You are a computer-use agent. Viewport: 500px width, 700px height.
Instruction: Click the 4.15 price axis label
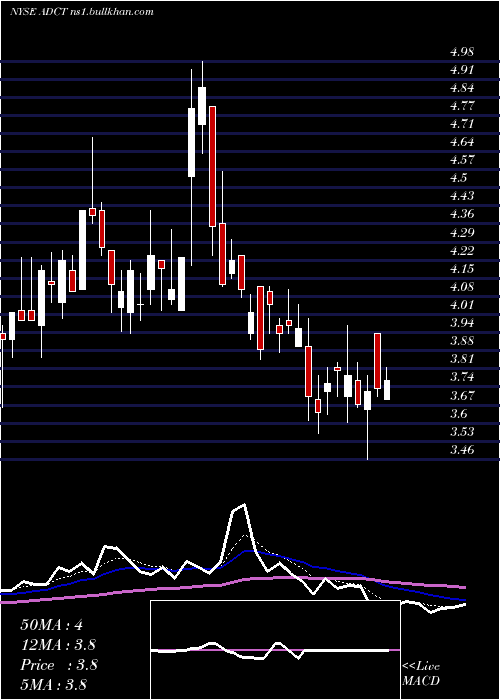point(461,269)
